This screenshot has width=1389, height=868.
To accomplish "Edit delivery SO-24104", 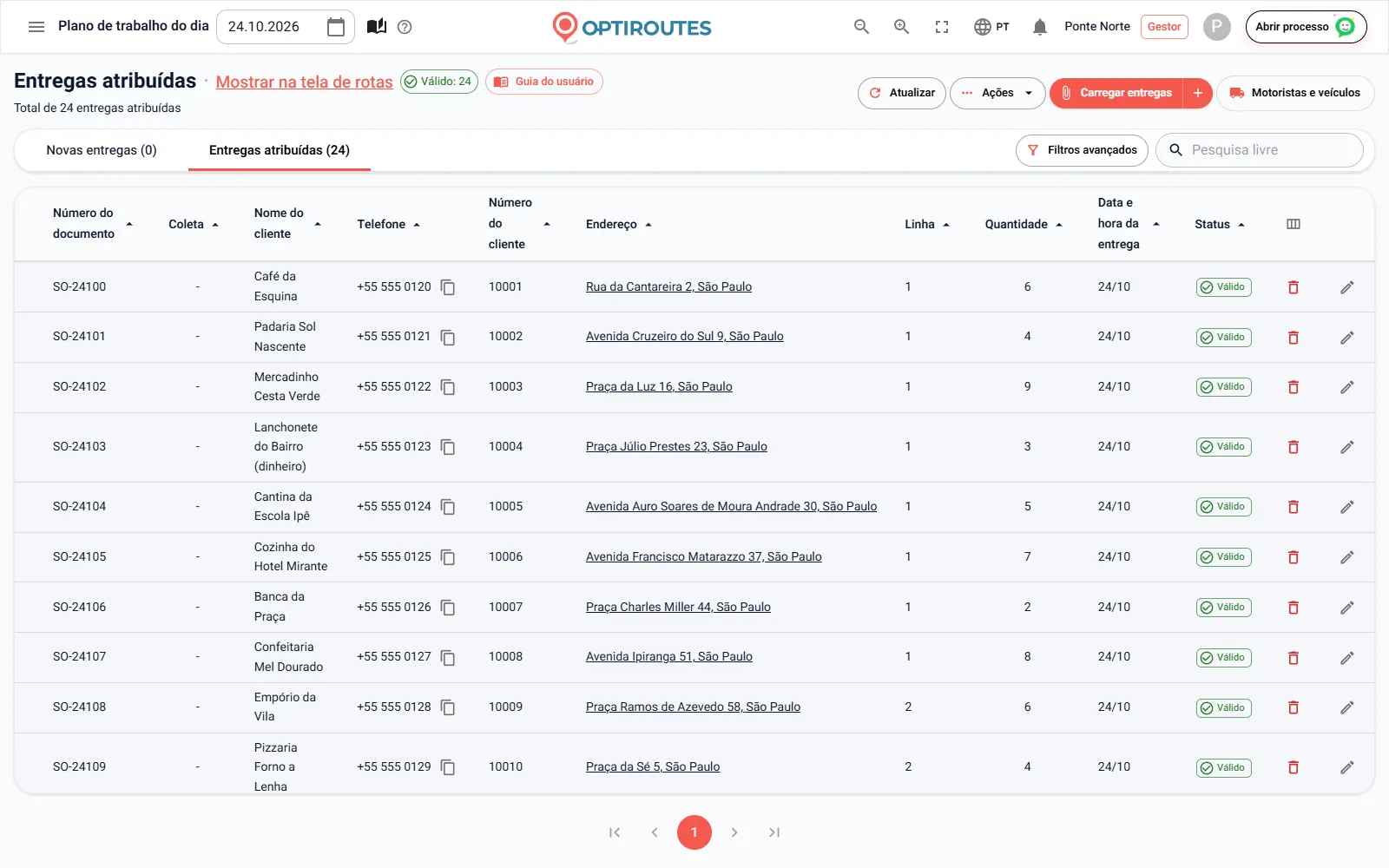I will pos(1347,507).
